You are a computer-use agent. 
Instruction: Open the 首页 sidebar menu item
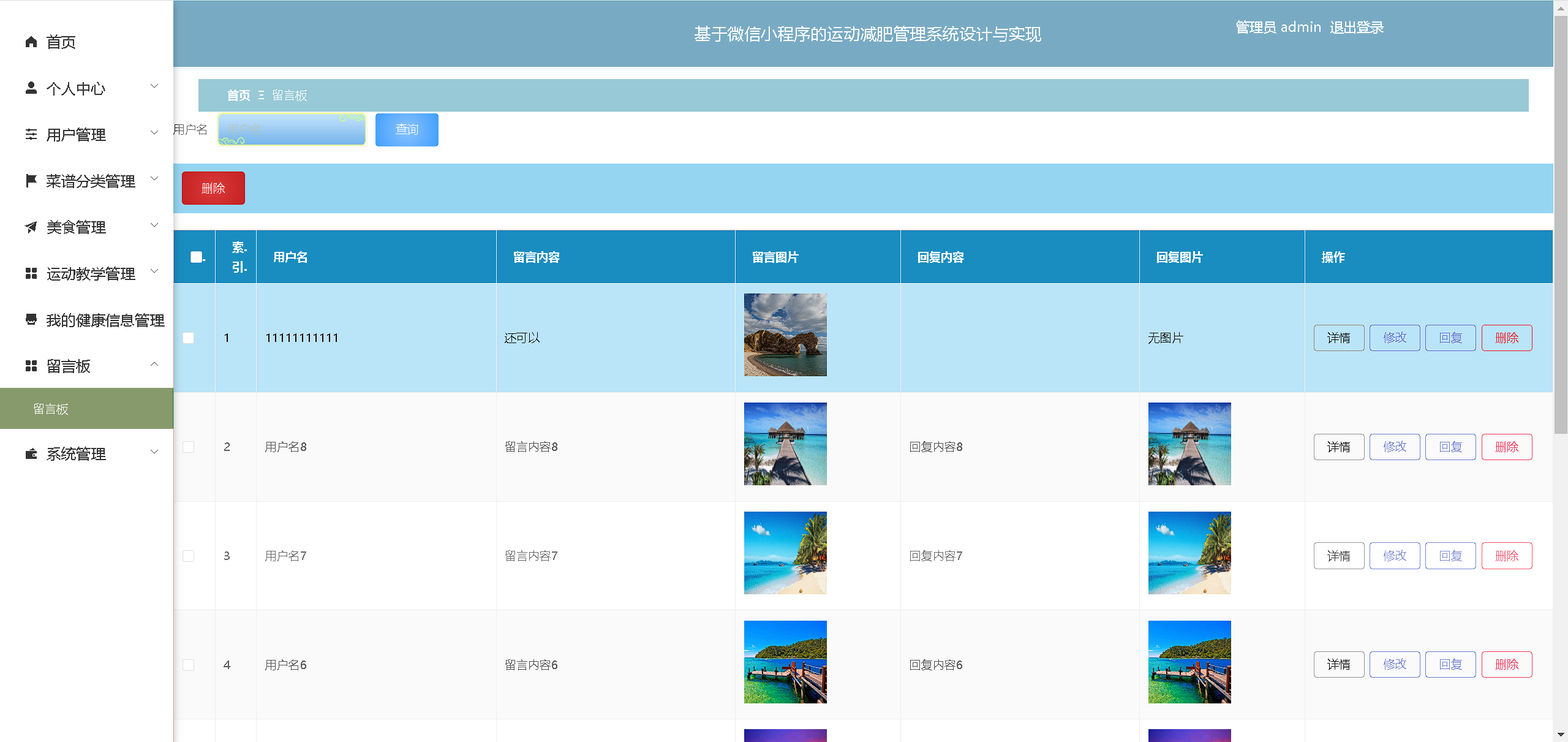pyautogui.click(x=86, y=42)
